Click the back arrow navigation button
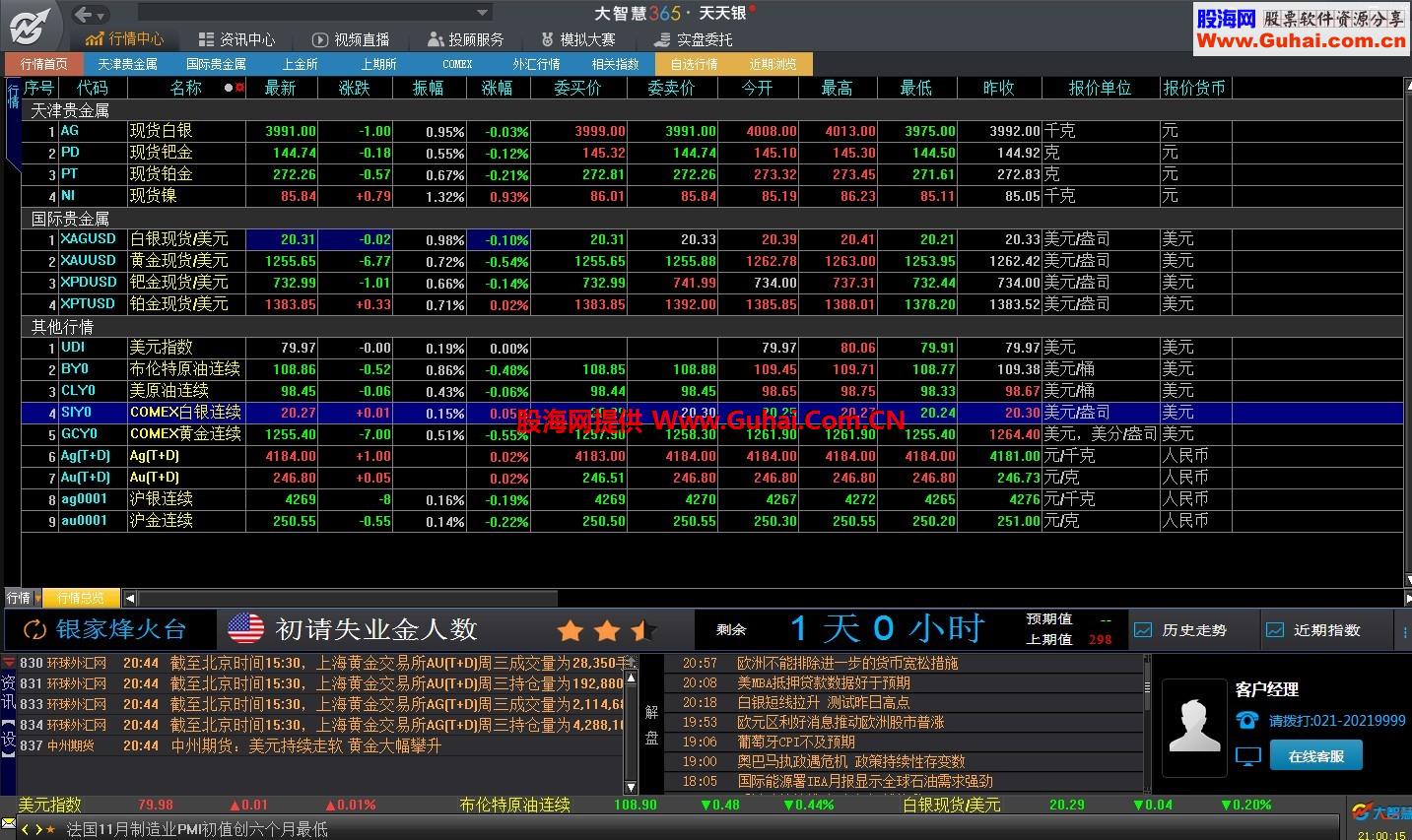 click(x=84, y=14)
